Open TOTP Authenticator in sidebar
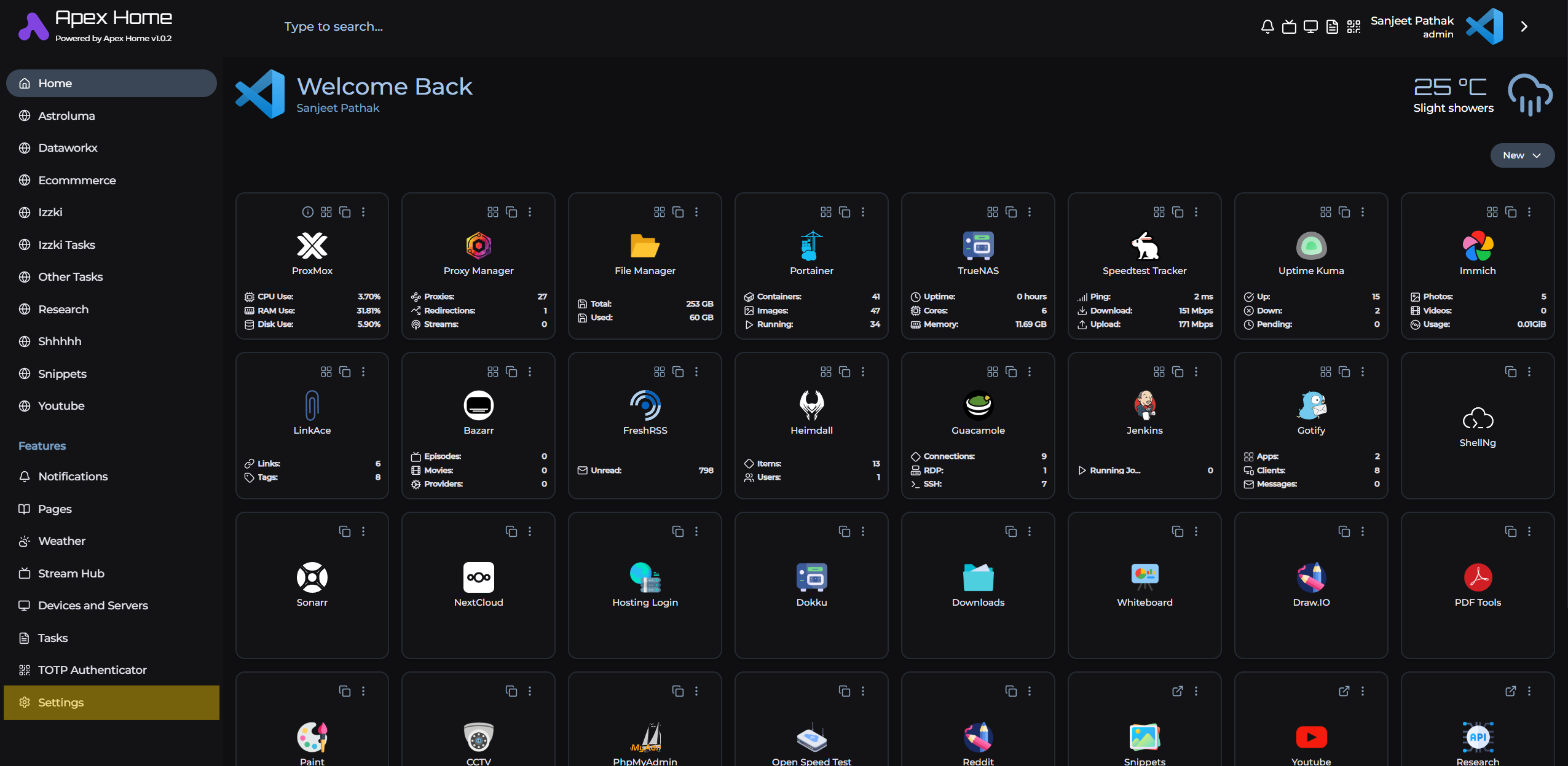 pos(92,670)
